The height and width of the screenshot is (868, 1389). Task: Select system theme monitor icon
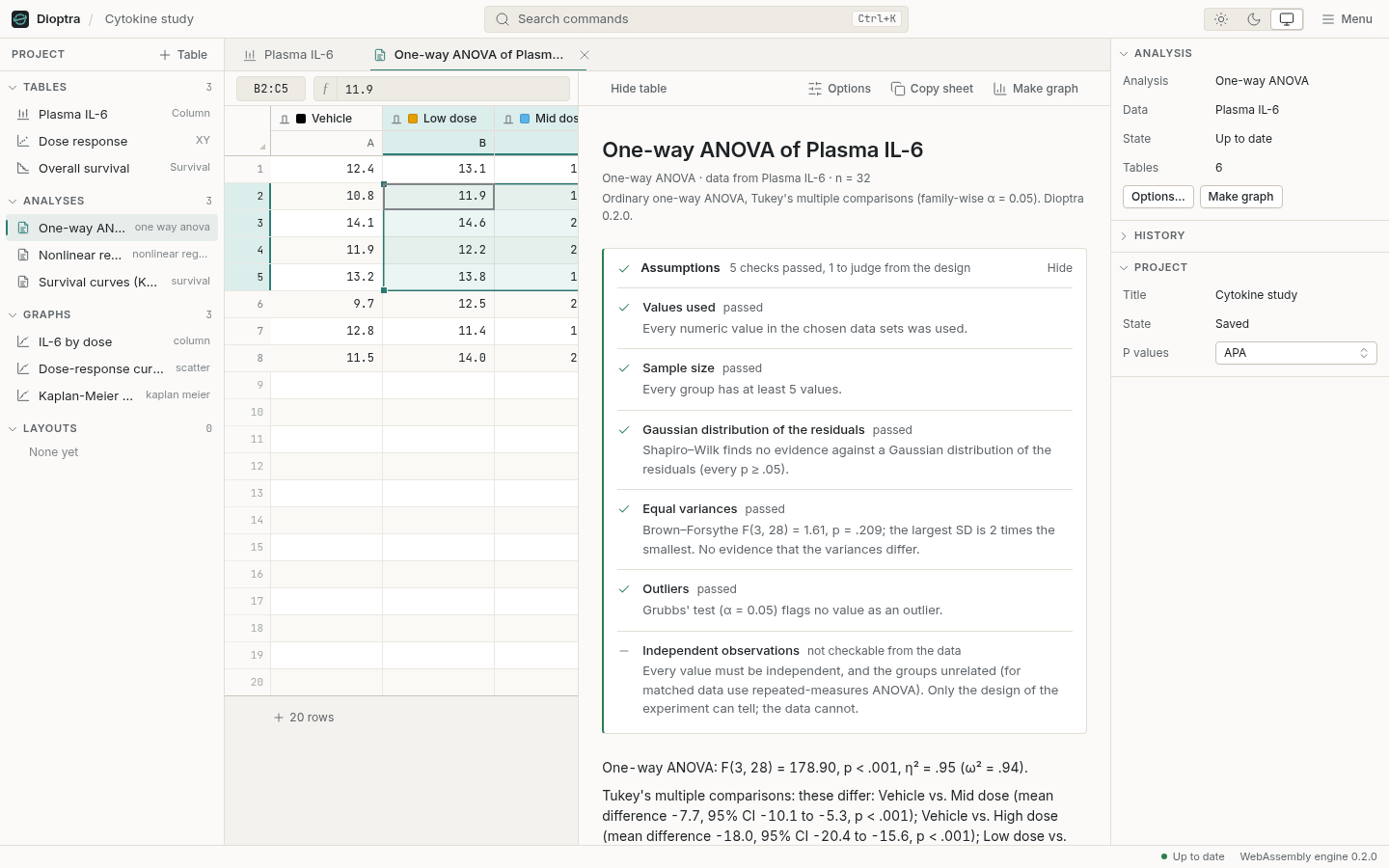(1287, 19)
